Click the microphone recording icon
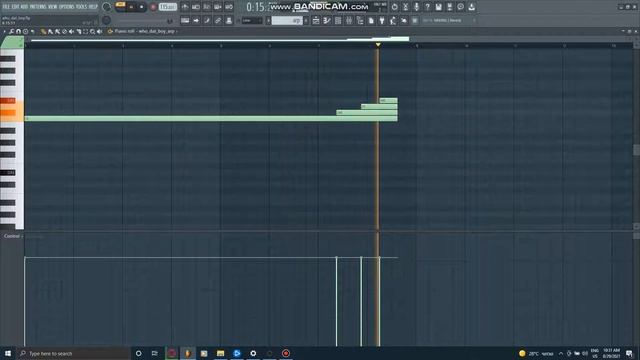 pos(416,7)
